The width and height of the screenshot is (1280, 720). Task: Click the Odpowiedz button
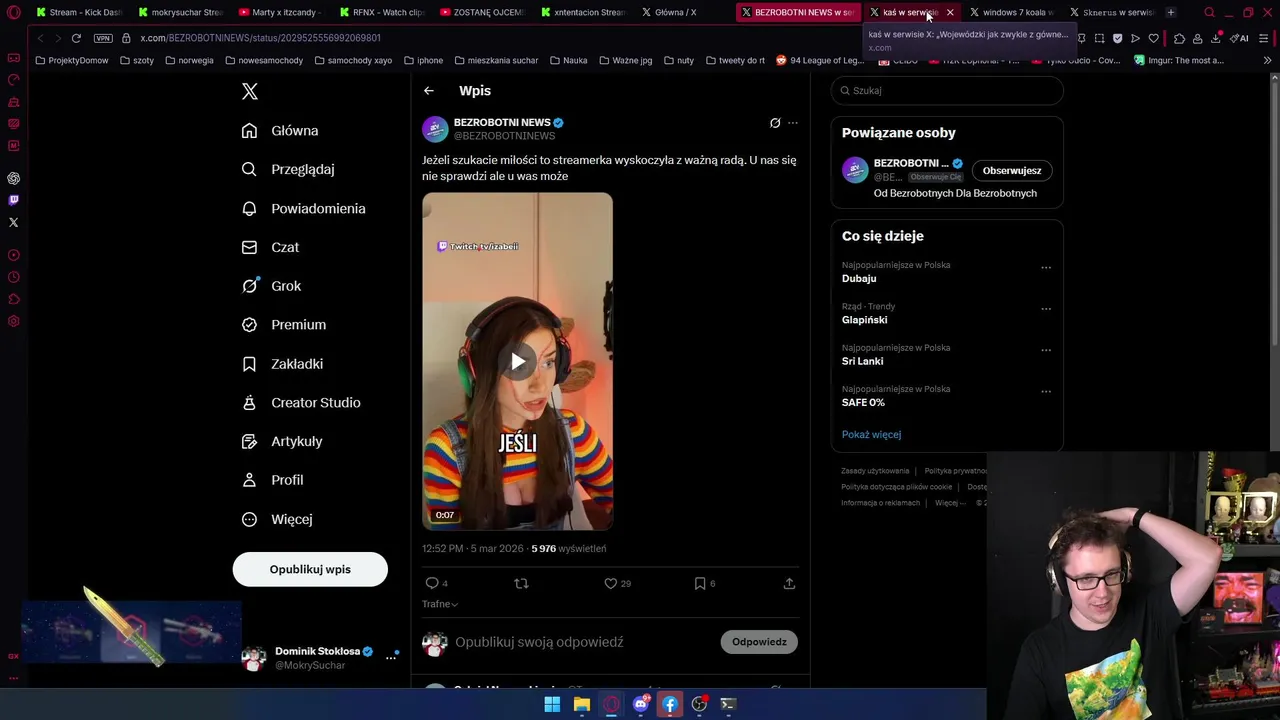[x=759, y=642]
